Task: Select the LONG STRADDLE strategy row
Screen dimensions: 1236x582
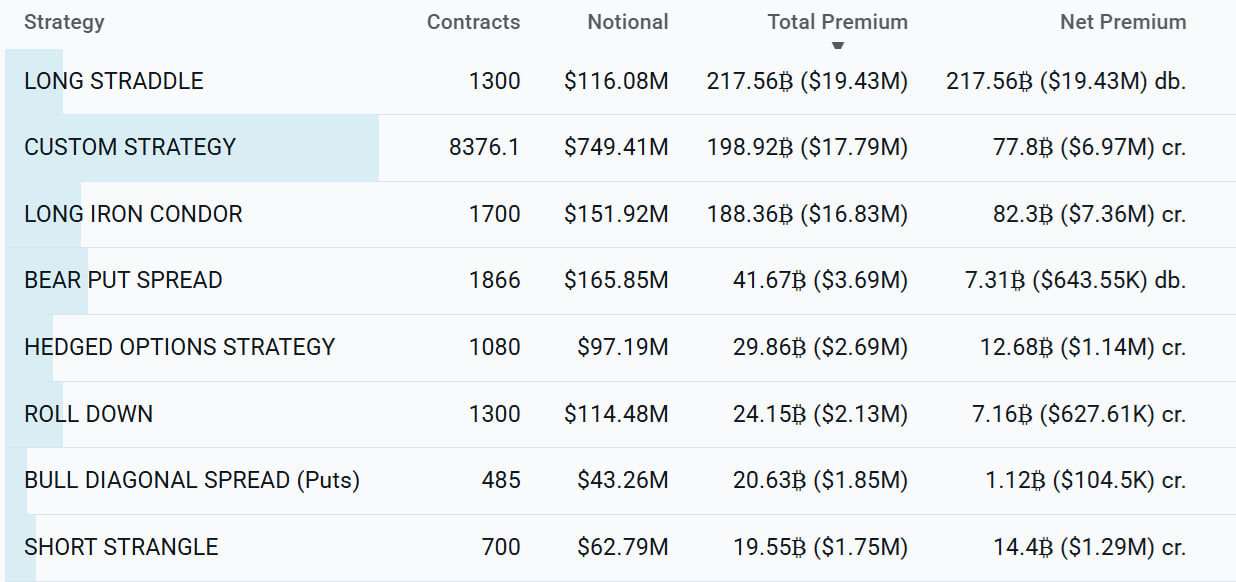Action: (114, 81)
